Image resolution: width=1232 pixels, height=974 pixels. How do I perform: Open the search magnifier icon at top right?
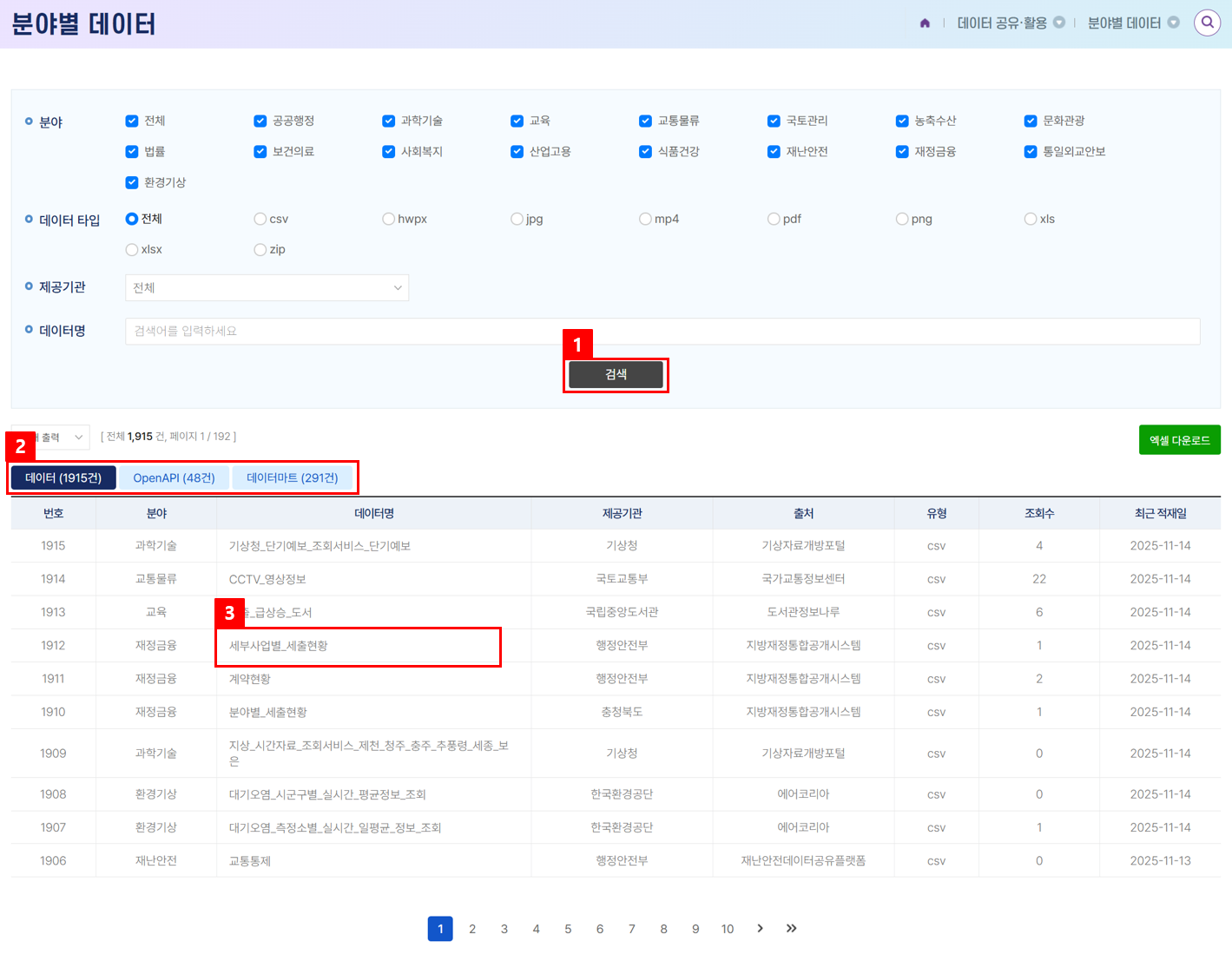[1207, 23]
